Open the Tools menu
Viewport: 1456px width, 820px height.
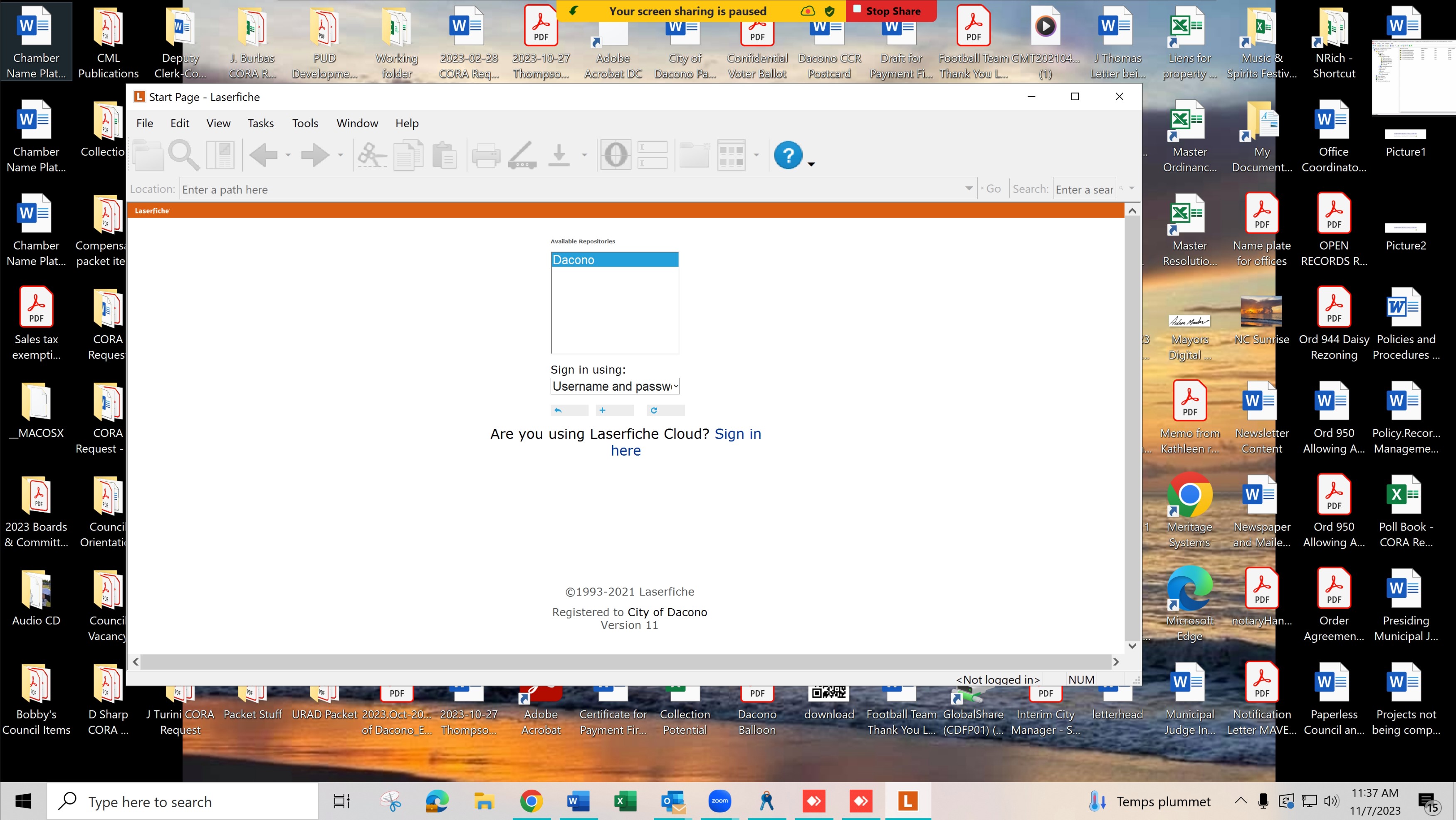pyautogui.click(x=305, y=123)
